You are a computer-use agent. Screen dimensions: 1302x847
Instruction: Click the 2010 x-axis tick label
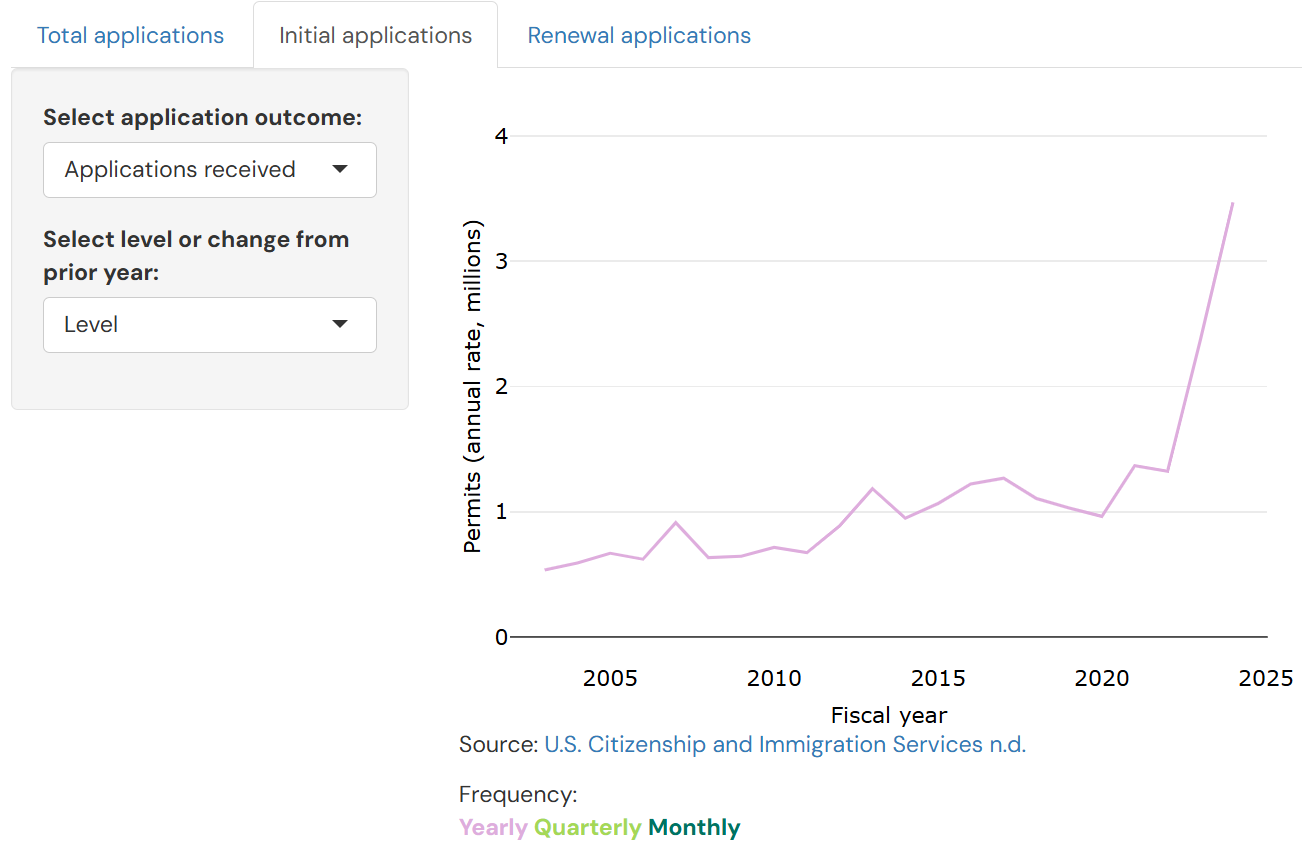774,679
